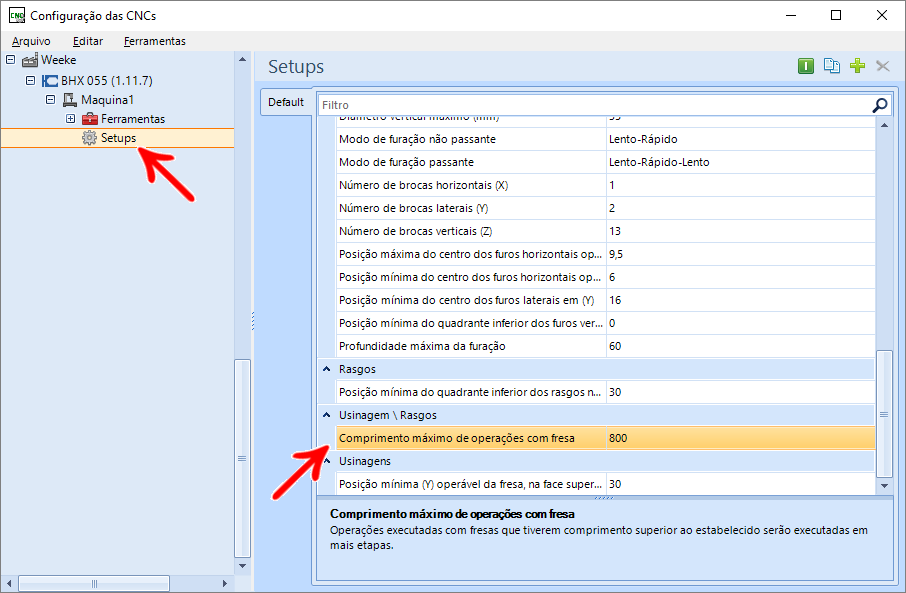Collapse the BHX 055 (1.11.7) node

31,80
